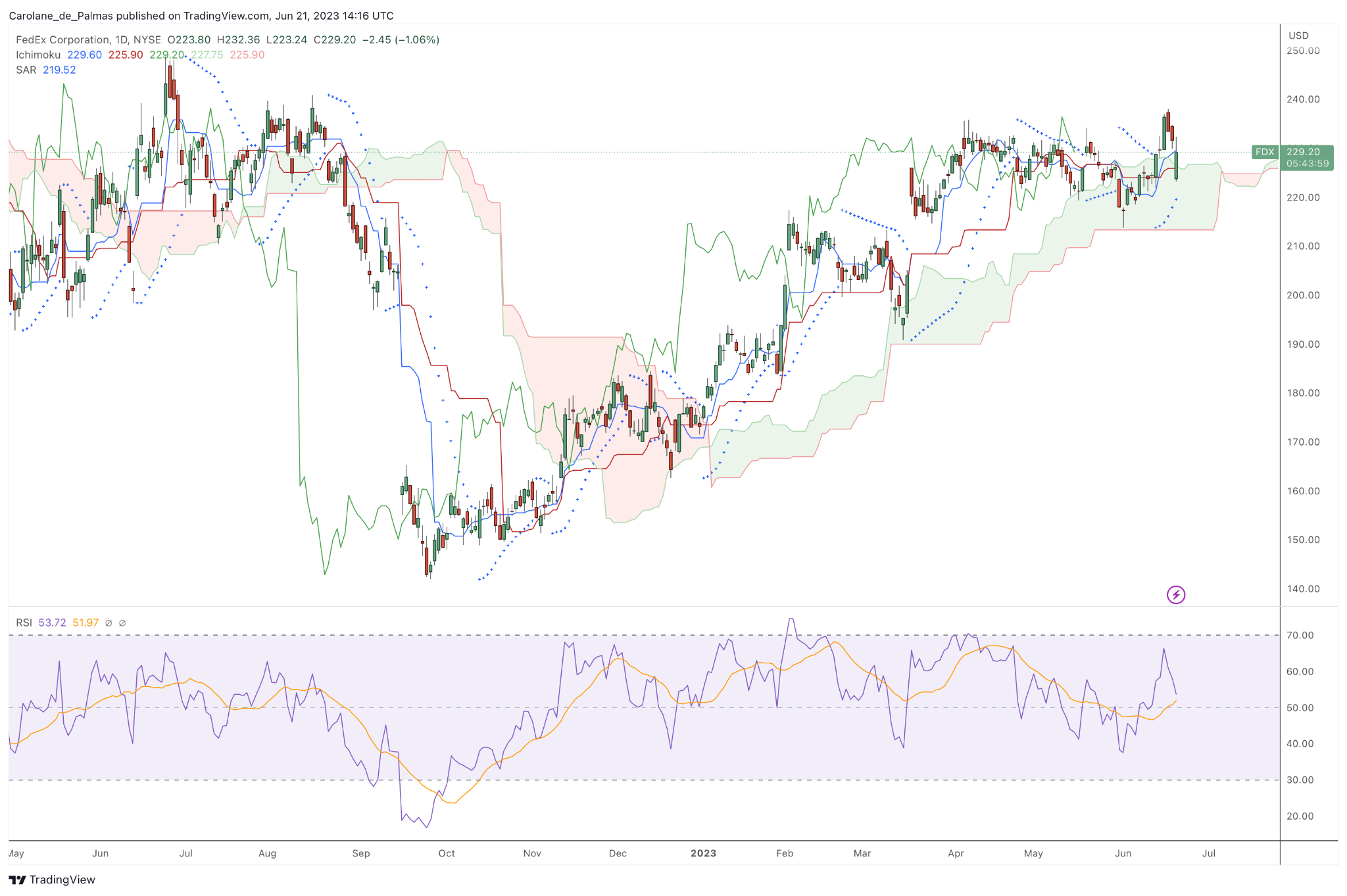Click the 210.00 price axis label
Image resolution: width=1347 pixels, height=896 pixels.
coord(1303,246)
